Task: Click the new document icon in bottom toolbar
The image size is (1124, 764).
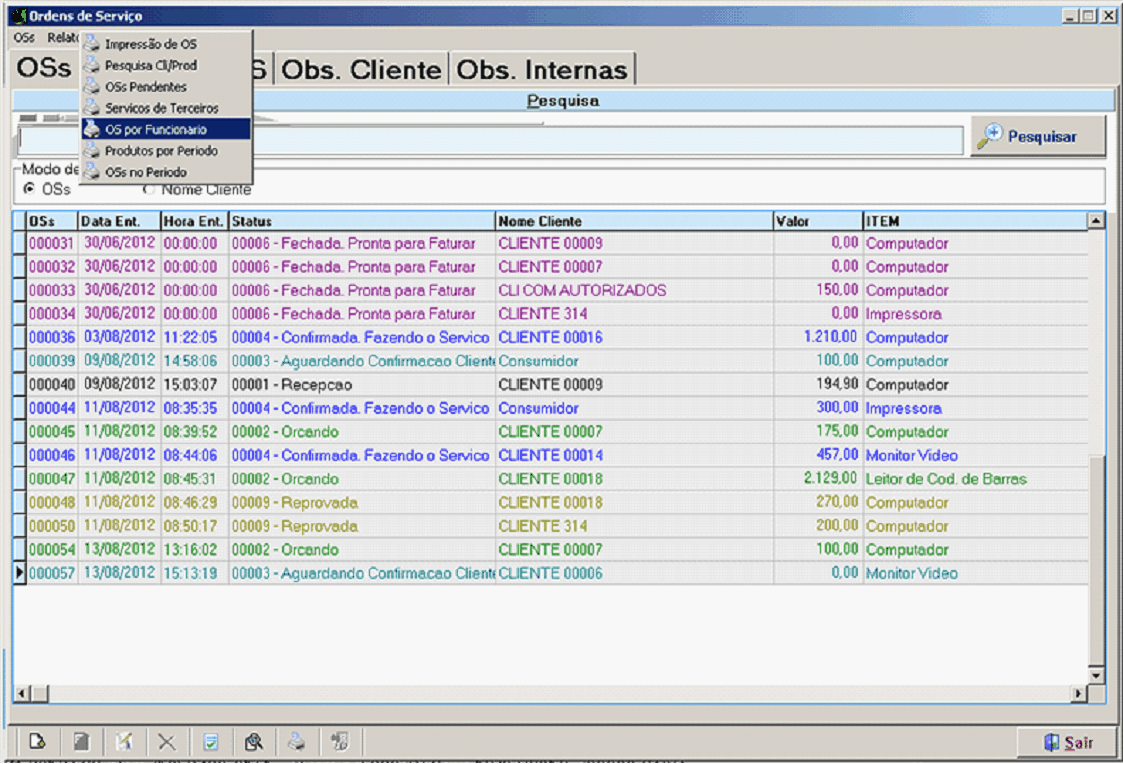Action: tap(38, 742)
